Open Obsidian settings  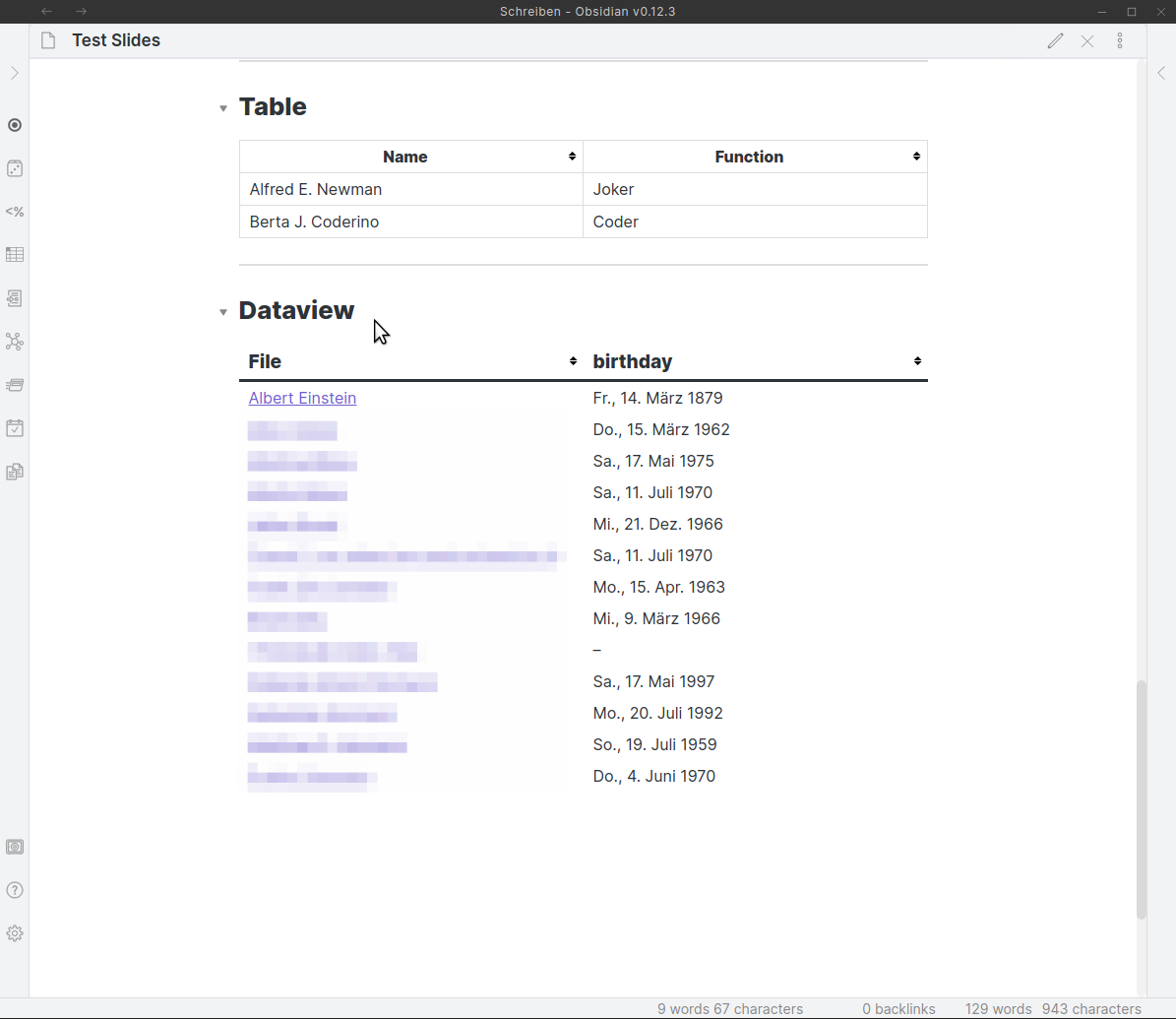click(x=15, y=933)
